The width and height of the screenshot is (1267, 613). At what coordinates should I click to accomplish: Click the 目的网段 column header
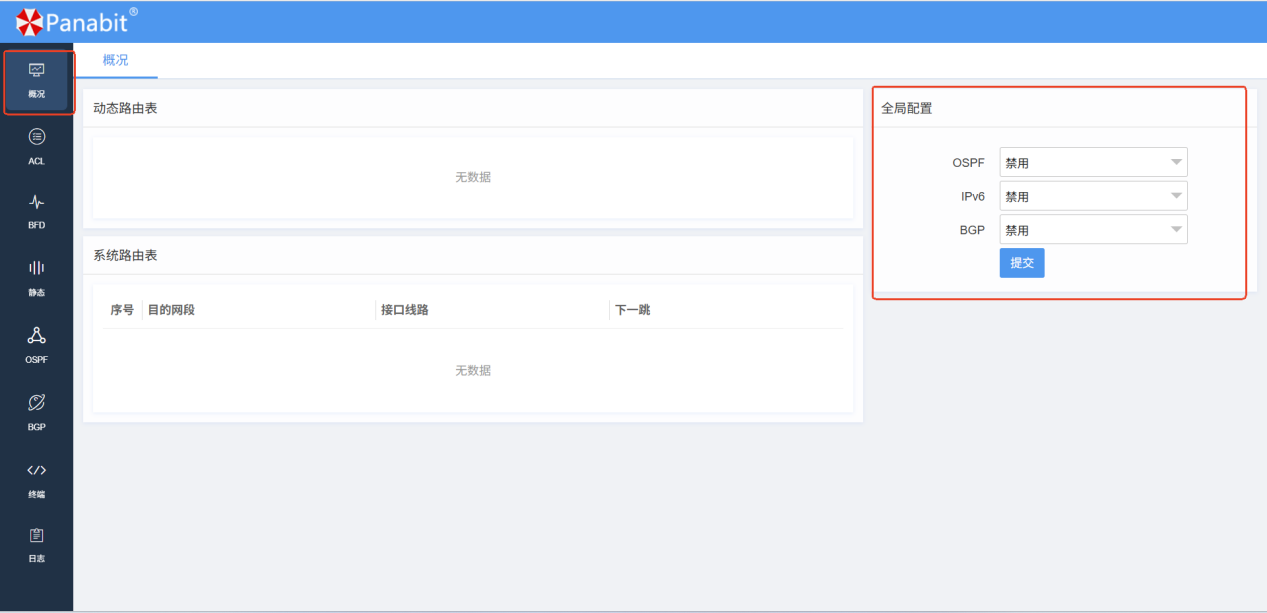pyautogui.click(x=171, y=310)
